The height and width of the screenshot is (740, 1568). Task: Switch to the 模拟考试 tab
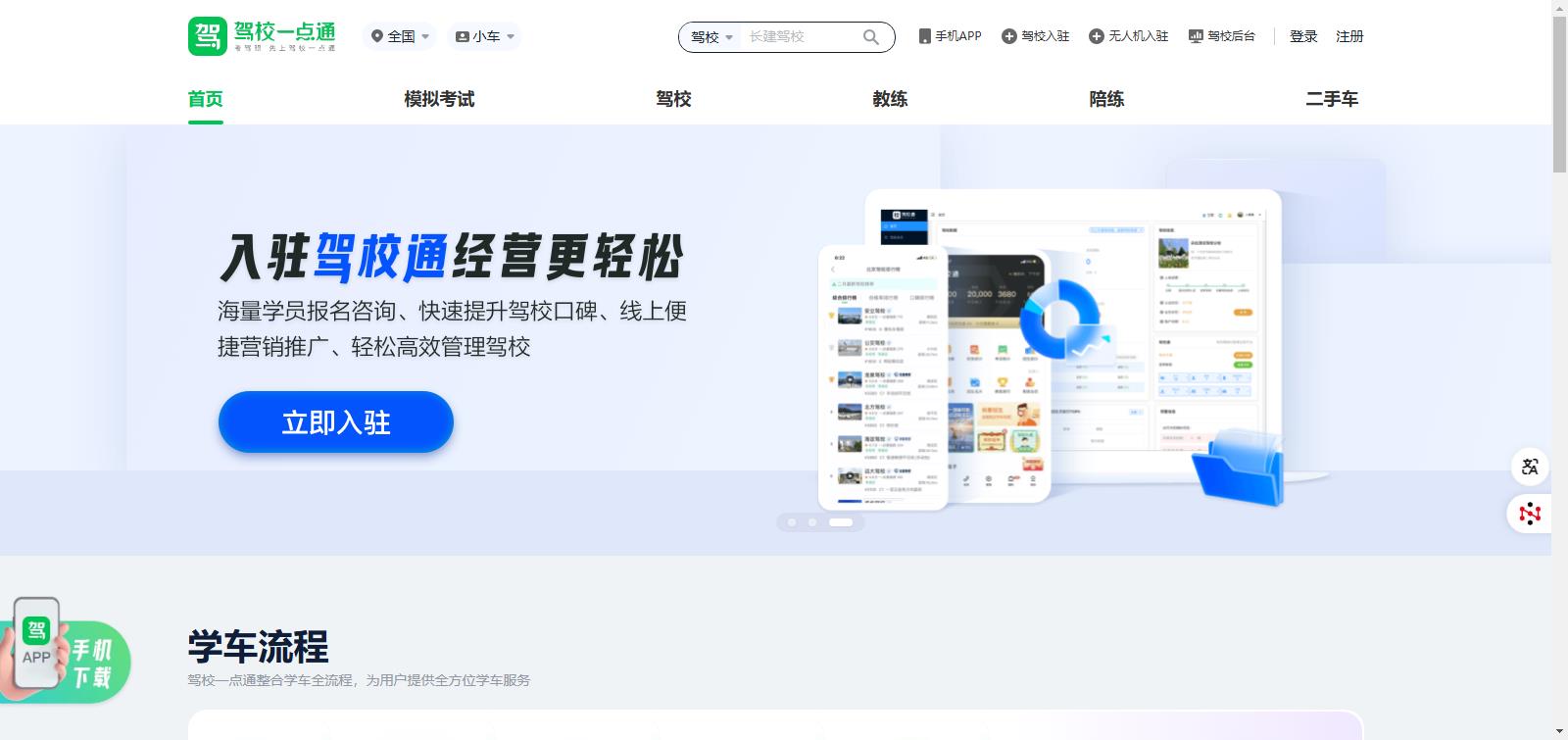tap(439, 99)
